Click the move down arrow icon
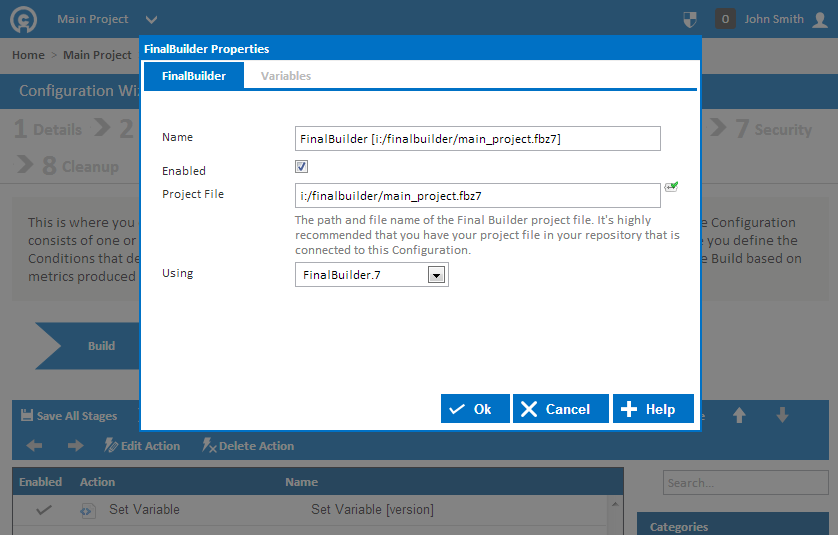 (782, 415)
